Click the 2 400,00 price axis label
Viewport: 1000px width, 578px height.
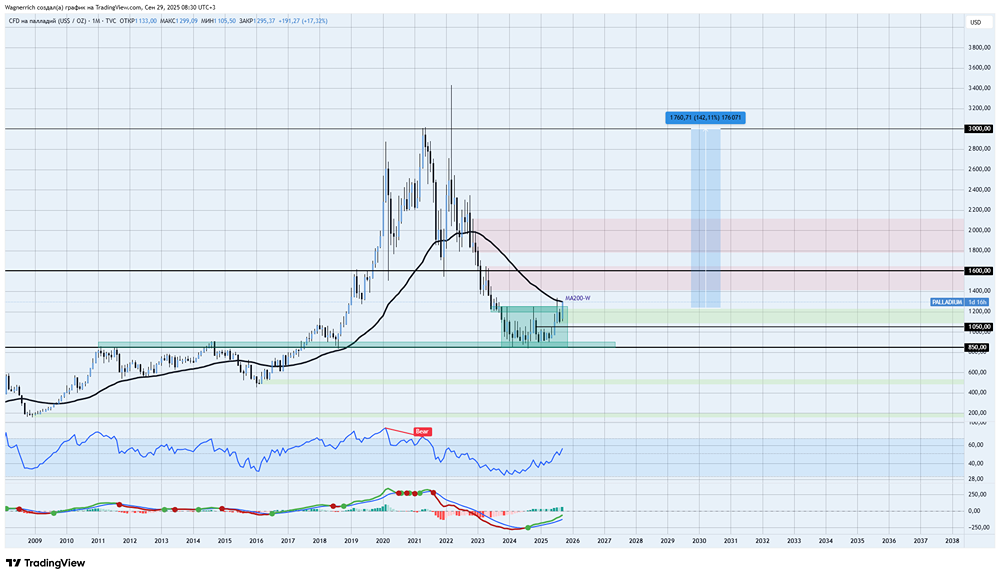(979, 189)
